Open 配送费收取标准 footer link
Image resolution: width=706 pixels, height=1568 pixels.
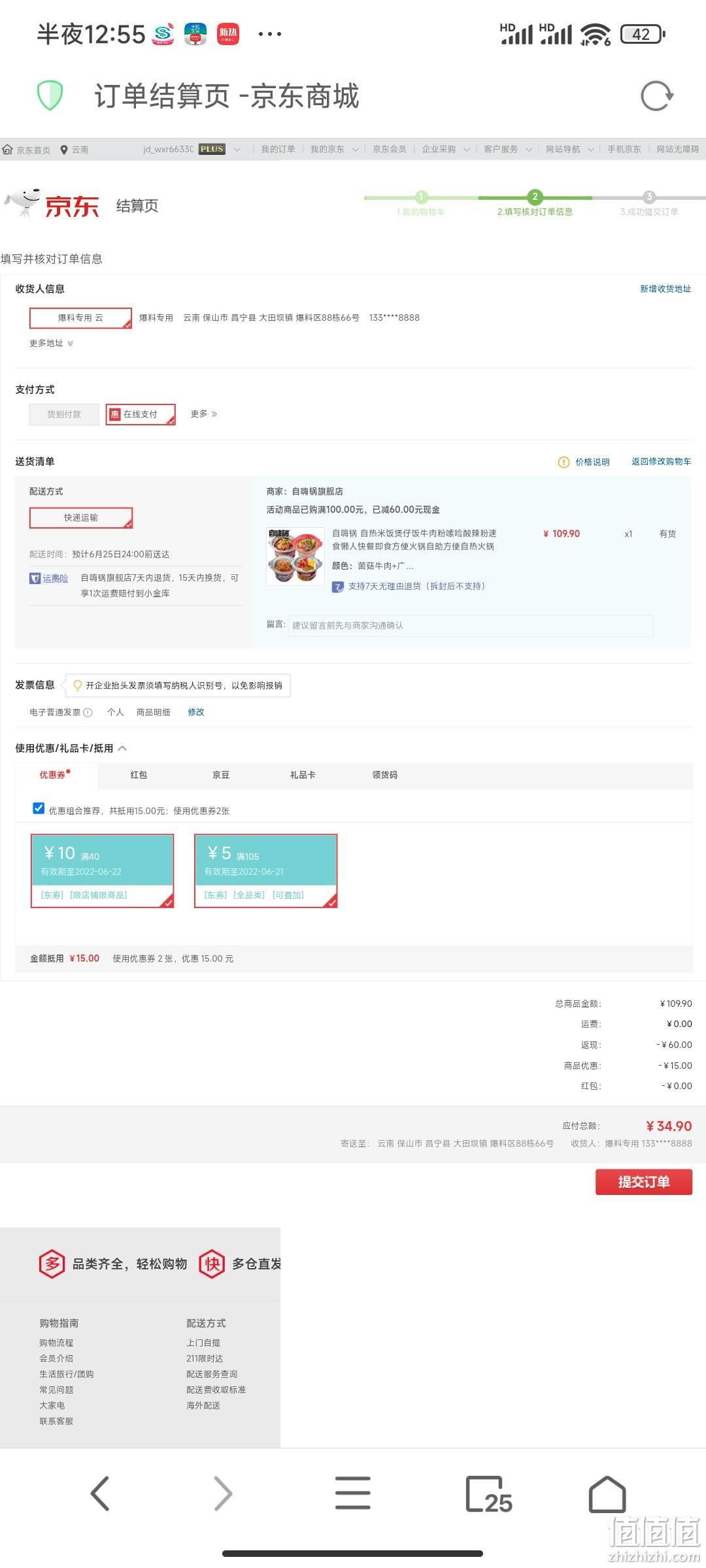216,1390
